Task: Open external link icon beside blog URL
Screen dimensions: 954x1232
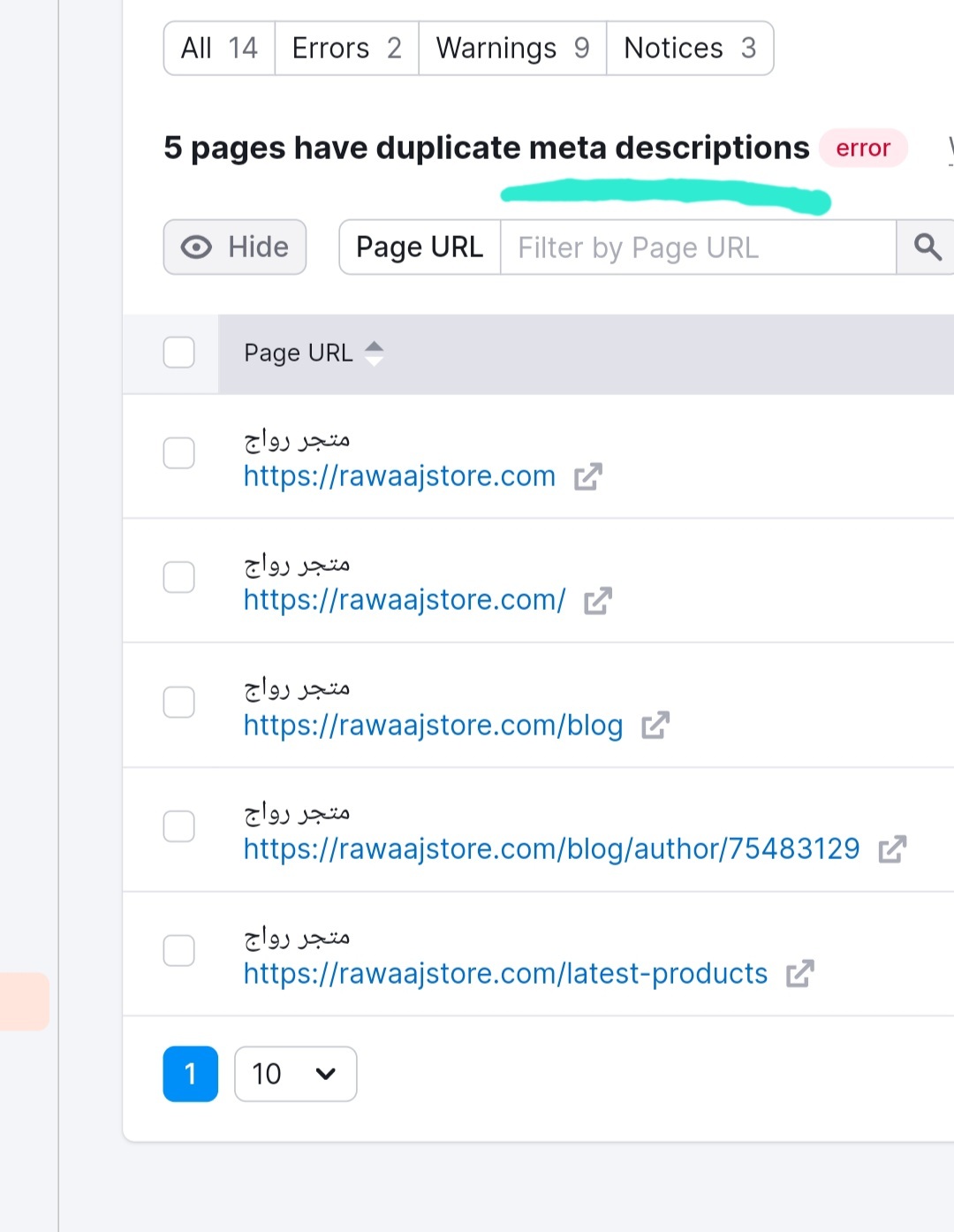Action: (655, 726)
